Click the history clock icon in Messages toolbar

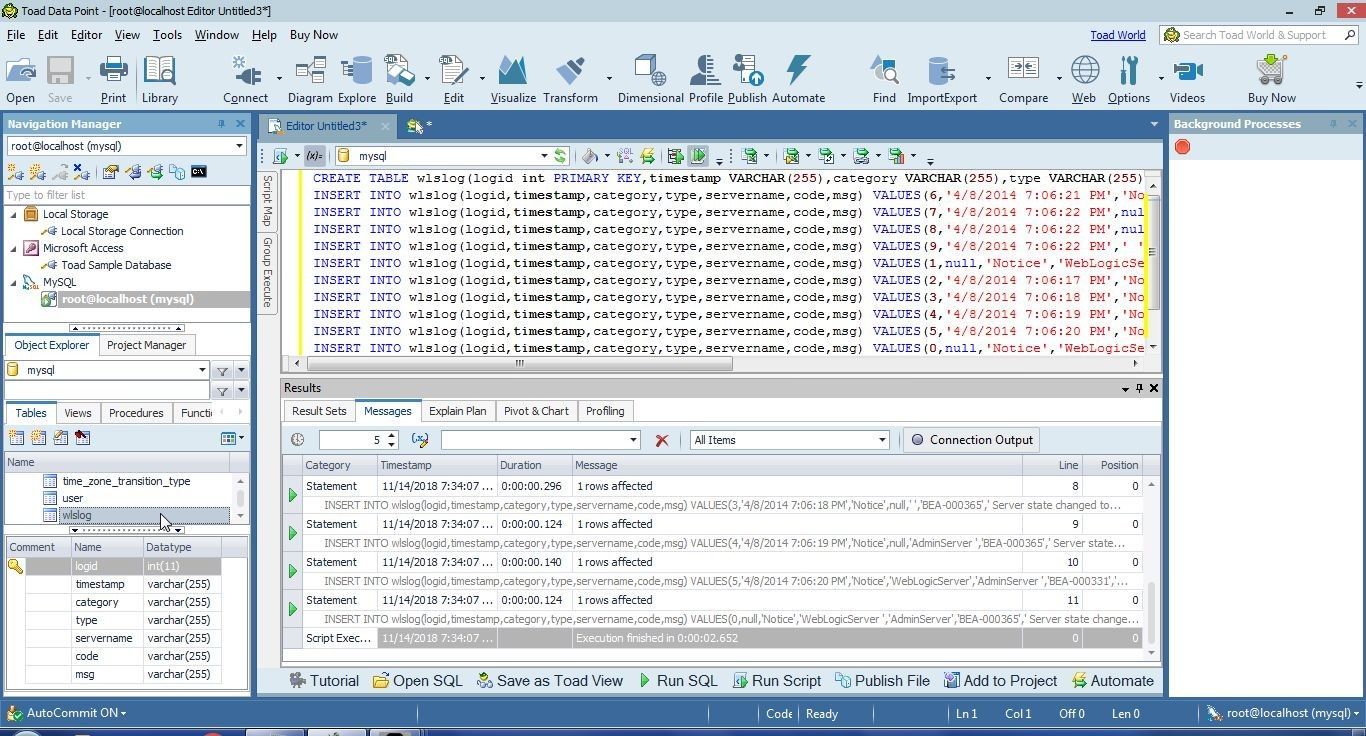298,440
